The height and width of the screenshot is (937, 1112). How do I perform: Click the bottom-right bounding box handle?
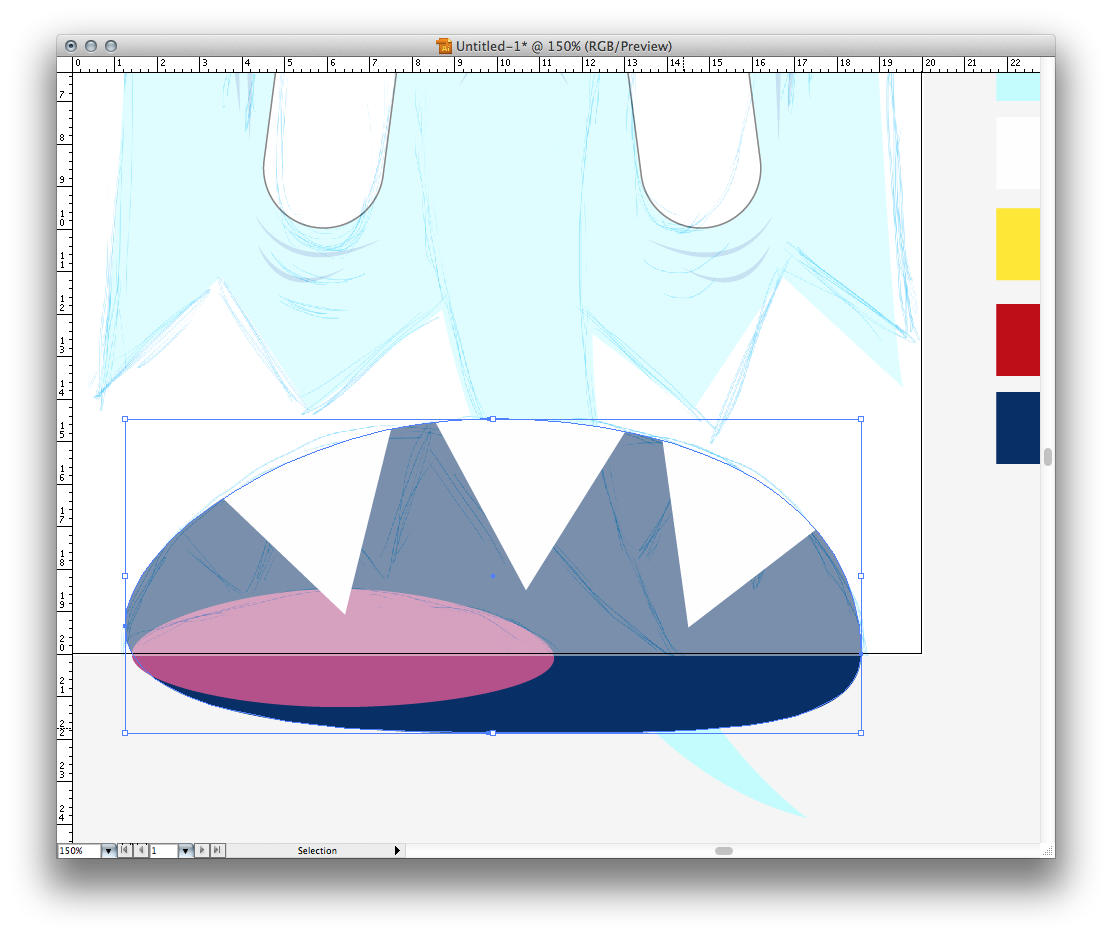pyautogui.click(x=861, y=732)
